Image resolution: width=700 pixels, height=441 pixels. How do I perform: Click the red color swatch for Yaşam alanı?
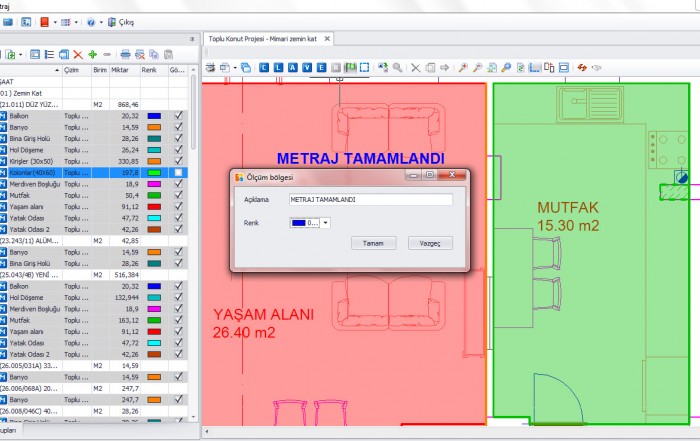click(x=154, y=207)
